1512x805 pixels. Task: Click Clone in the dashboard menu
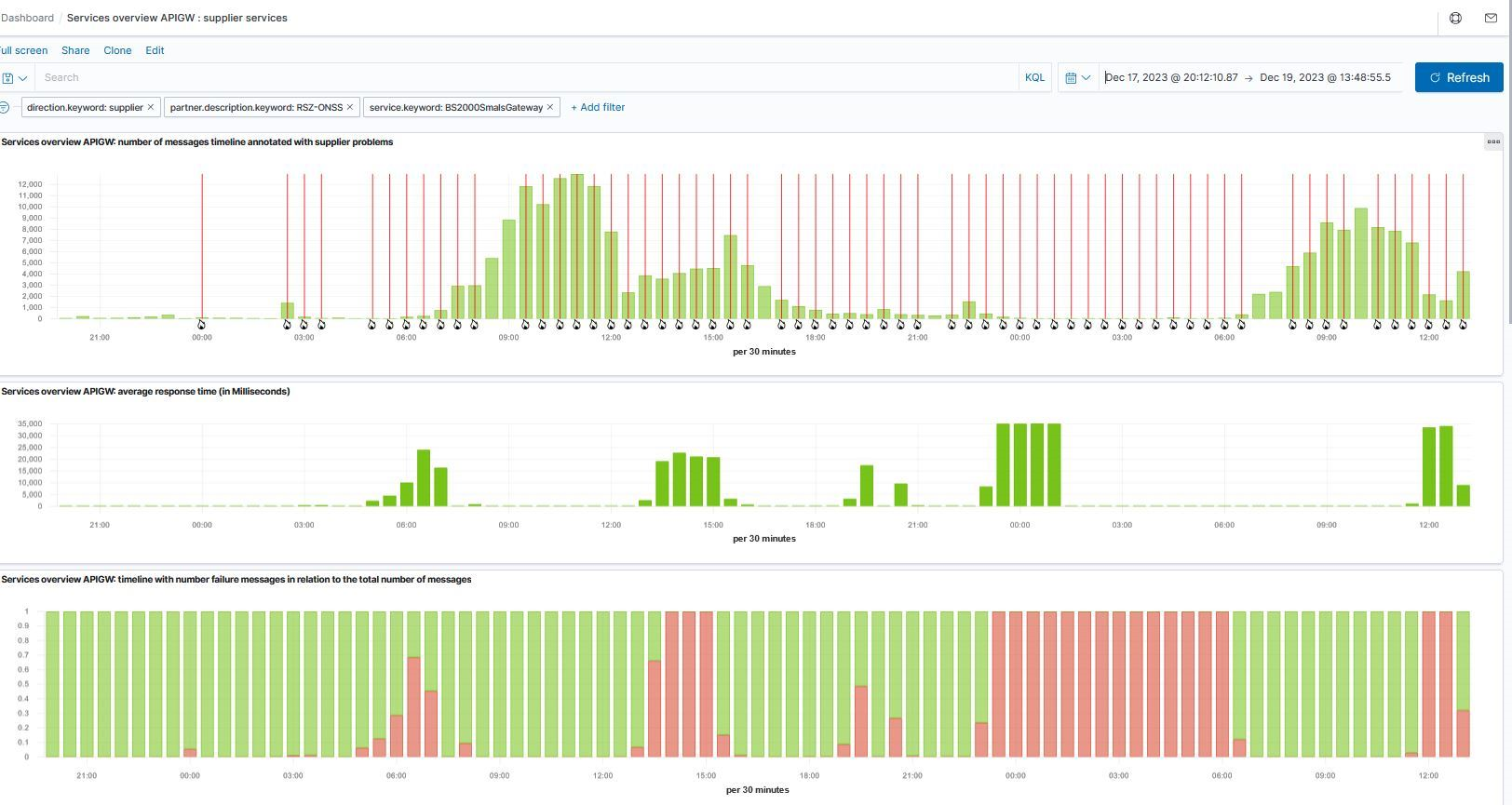click(117, 51)
